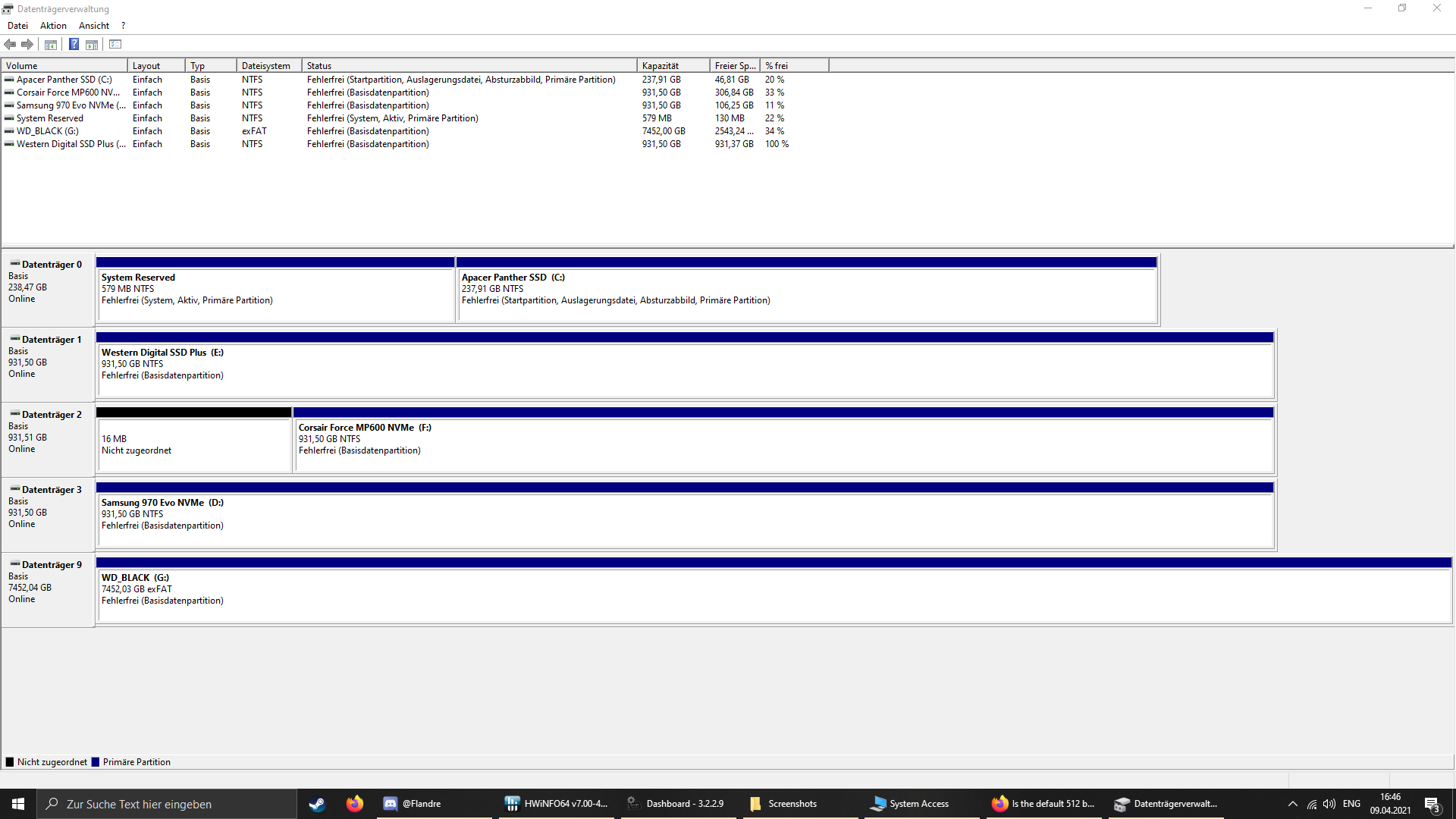Click the forward arrow toolbar icon
Screen dimensions: 1456x819
27,45
